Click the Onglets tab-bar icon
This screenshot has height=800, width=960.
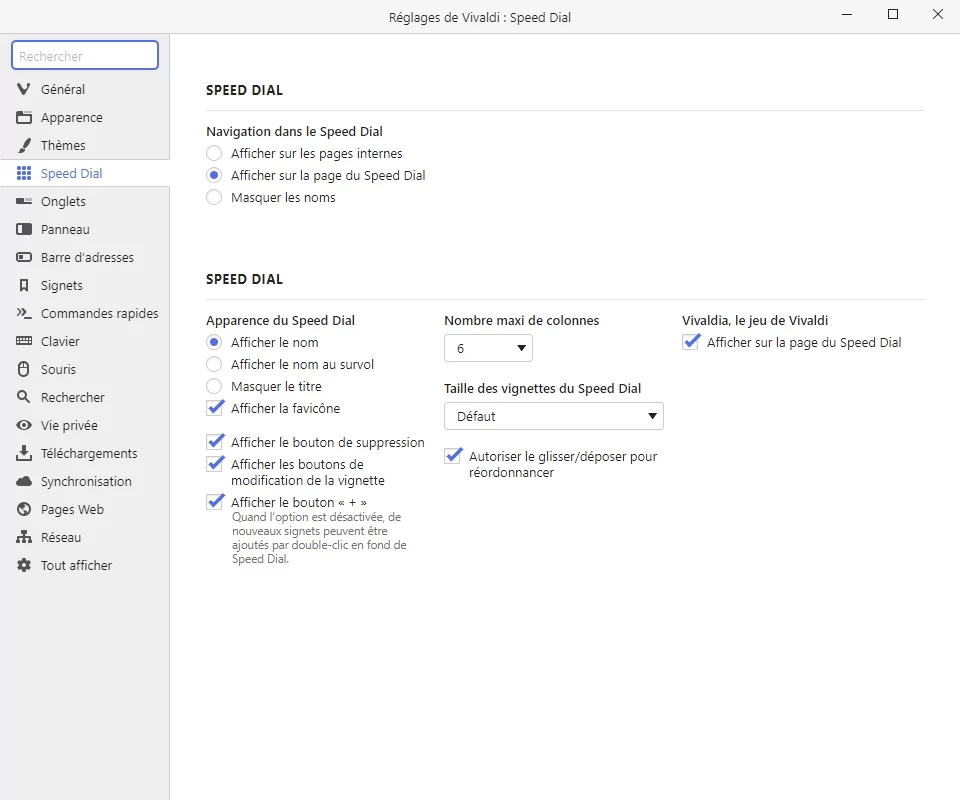coord(24,201)
